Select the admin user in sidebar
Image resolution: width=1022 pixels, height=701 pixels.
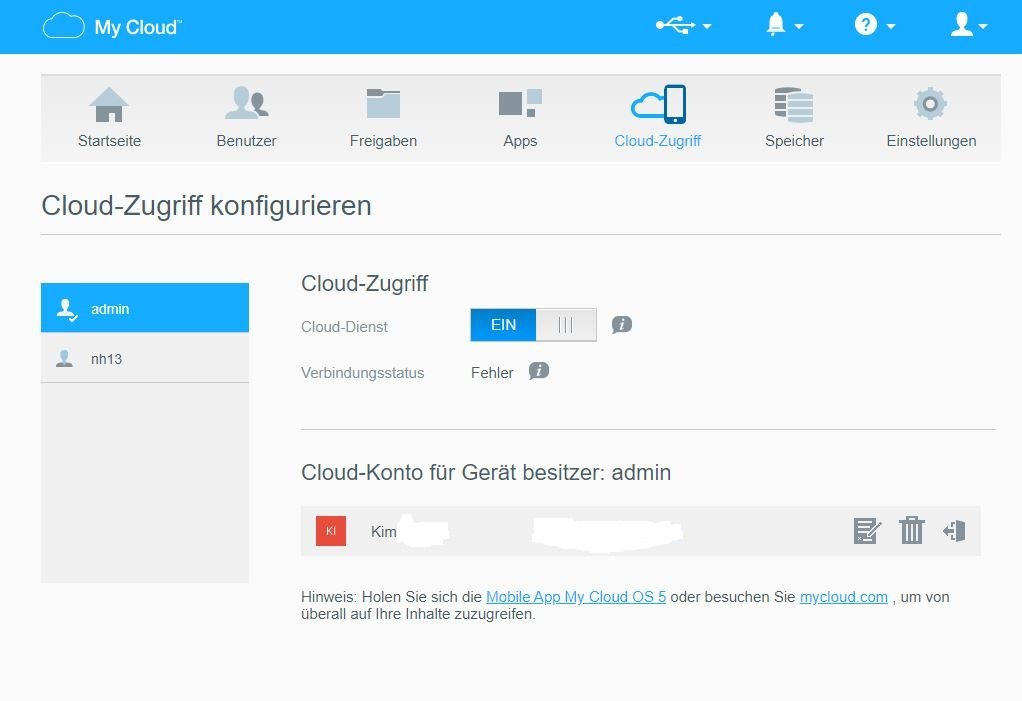(x=145, y=308)
